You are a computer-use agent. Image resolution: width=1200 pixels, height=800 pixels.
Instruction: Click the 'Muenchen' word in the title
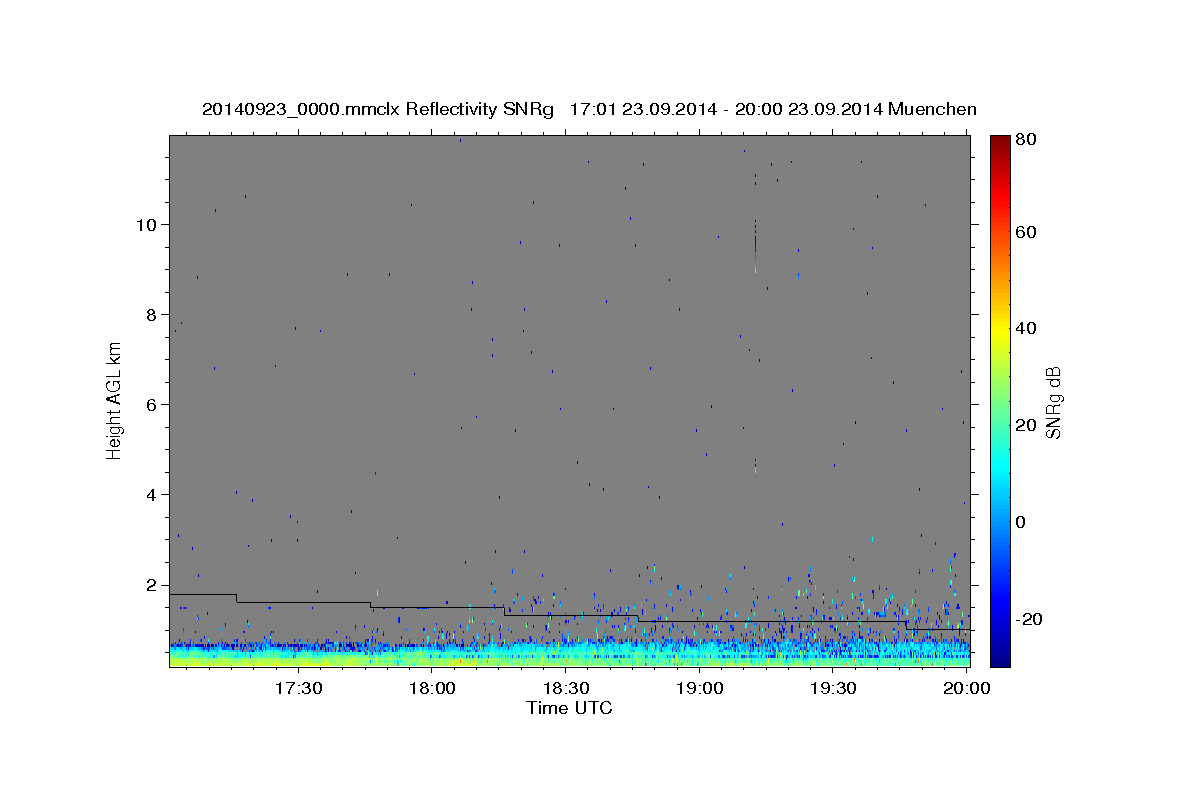point(932,109)
